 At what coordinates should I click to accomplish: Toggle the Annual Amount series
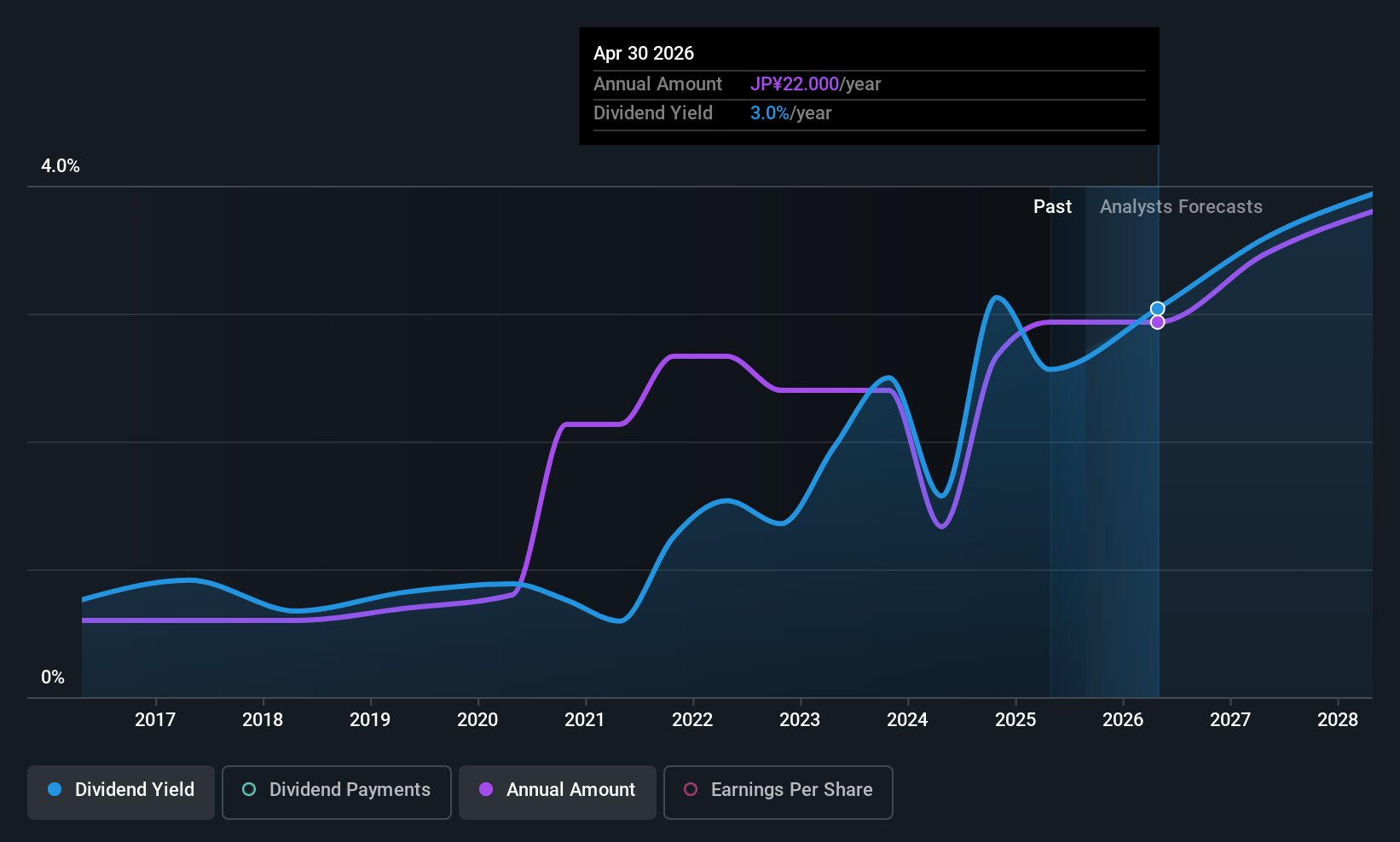coord(558,792)
